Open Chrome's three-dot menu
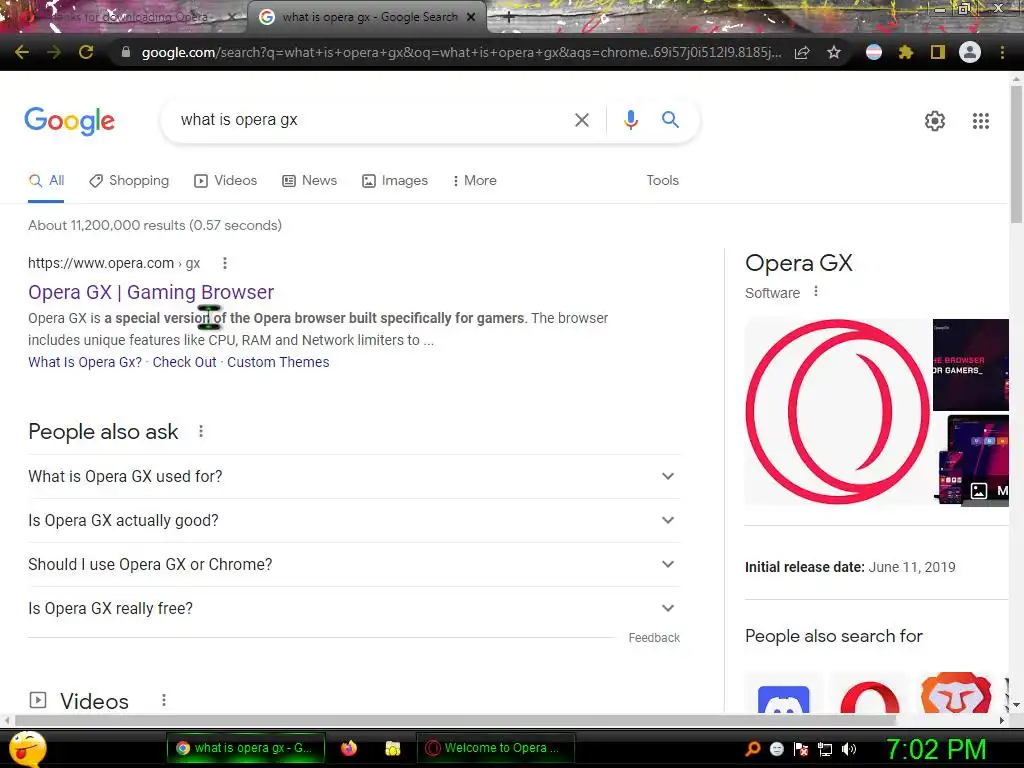Screen dimensions: 1024x768 tap(1002, 52)
